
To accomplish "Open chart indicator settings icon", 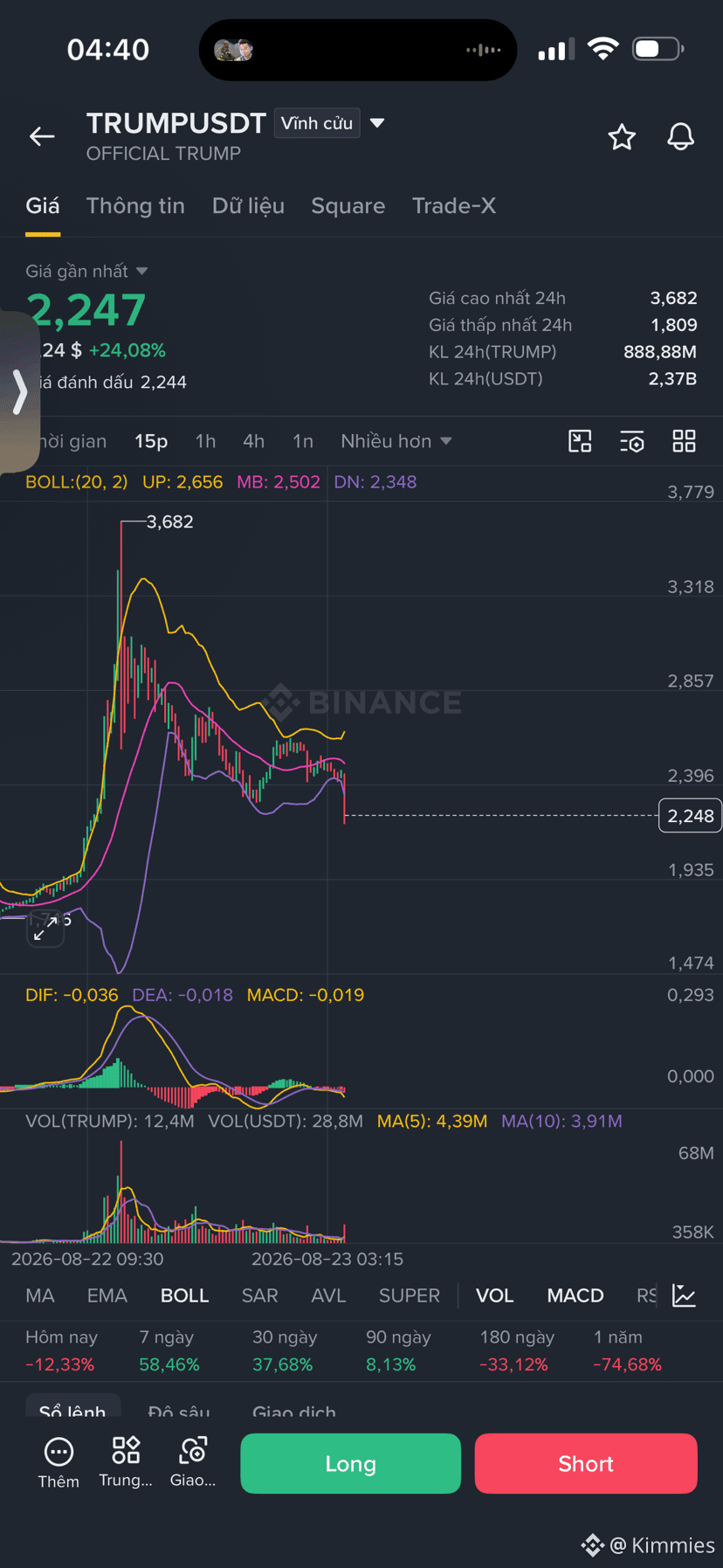I will coord(632,441).
